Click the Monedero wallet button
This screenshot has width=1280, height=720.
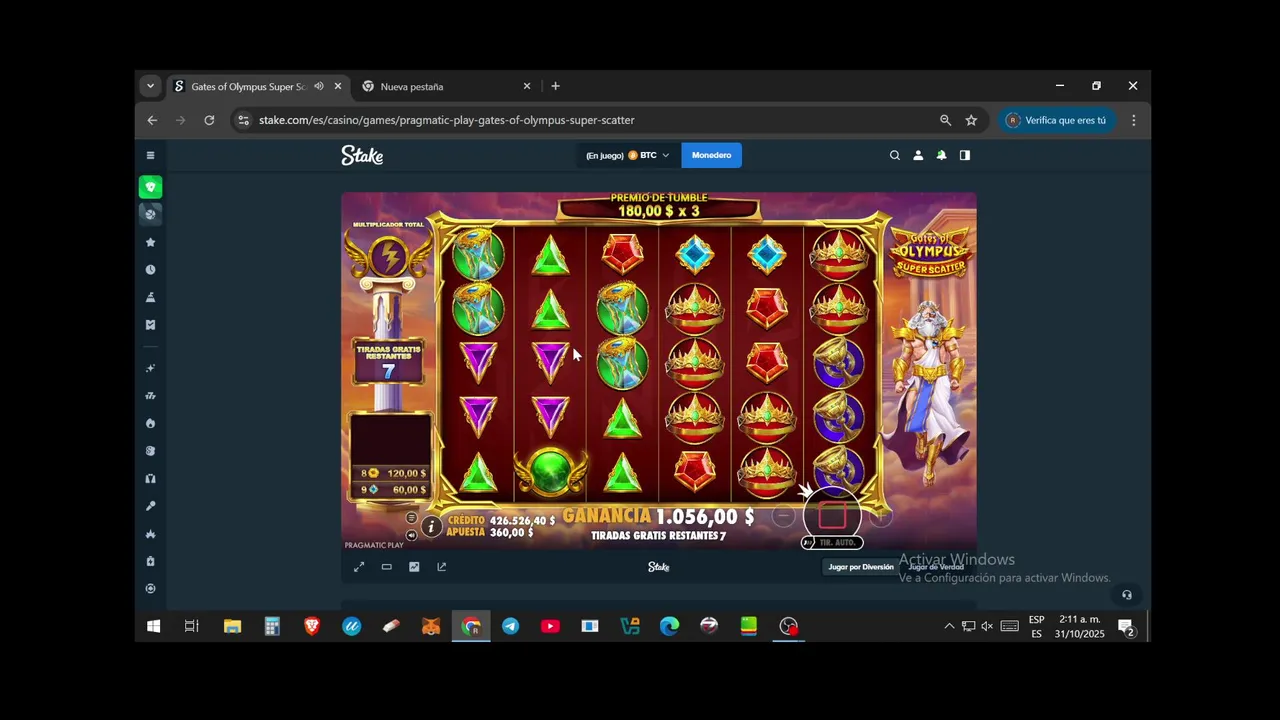click(712, 155)
